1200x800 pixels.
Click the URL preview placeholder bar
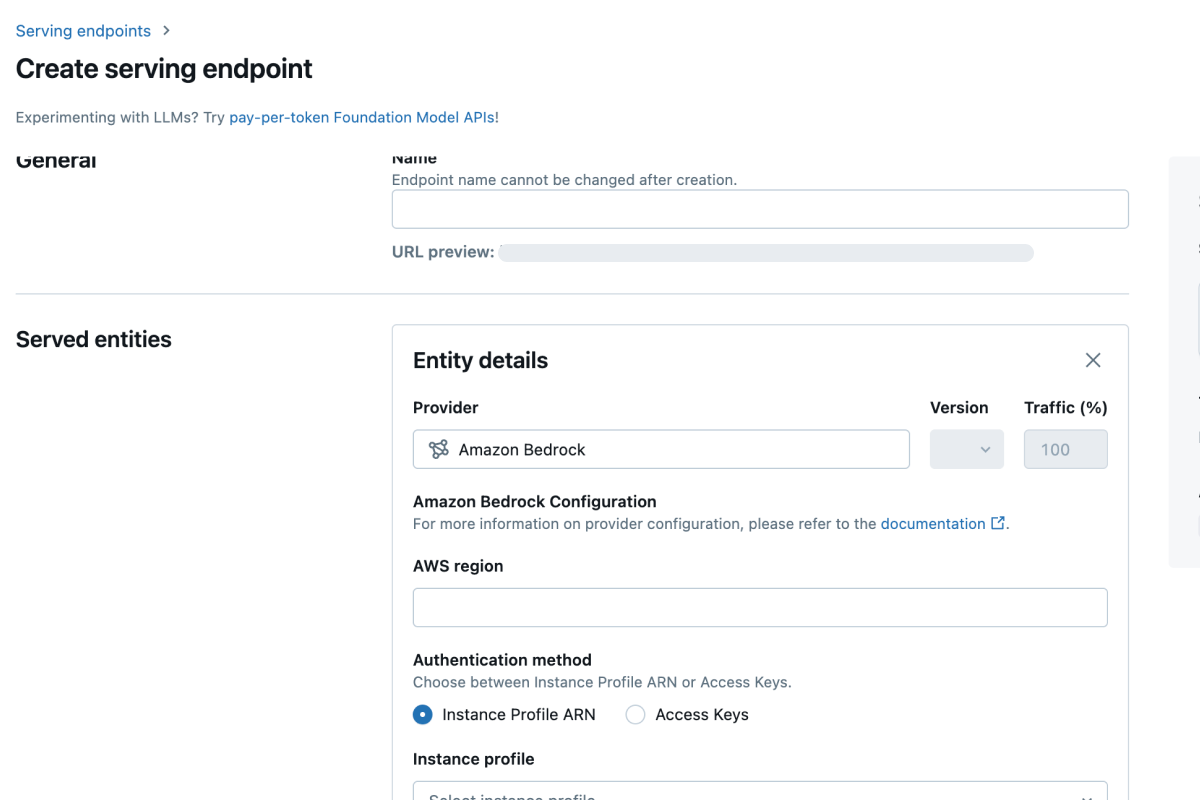[766, 252]
